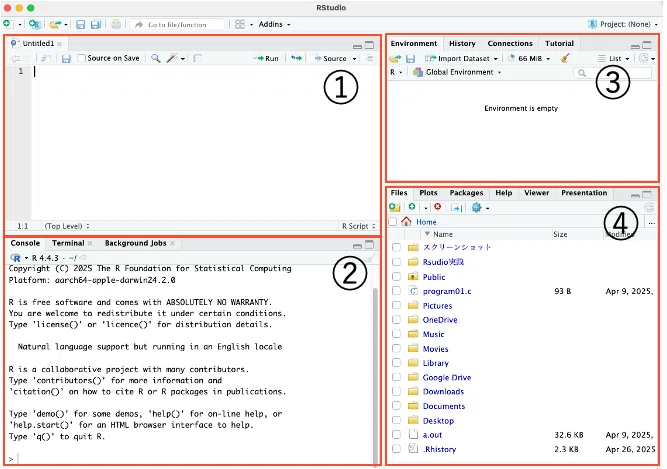The width and height of the screenshot is (667, 469).
Task: Close the Untitled1 editor tab
Action: click(60, 44)
